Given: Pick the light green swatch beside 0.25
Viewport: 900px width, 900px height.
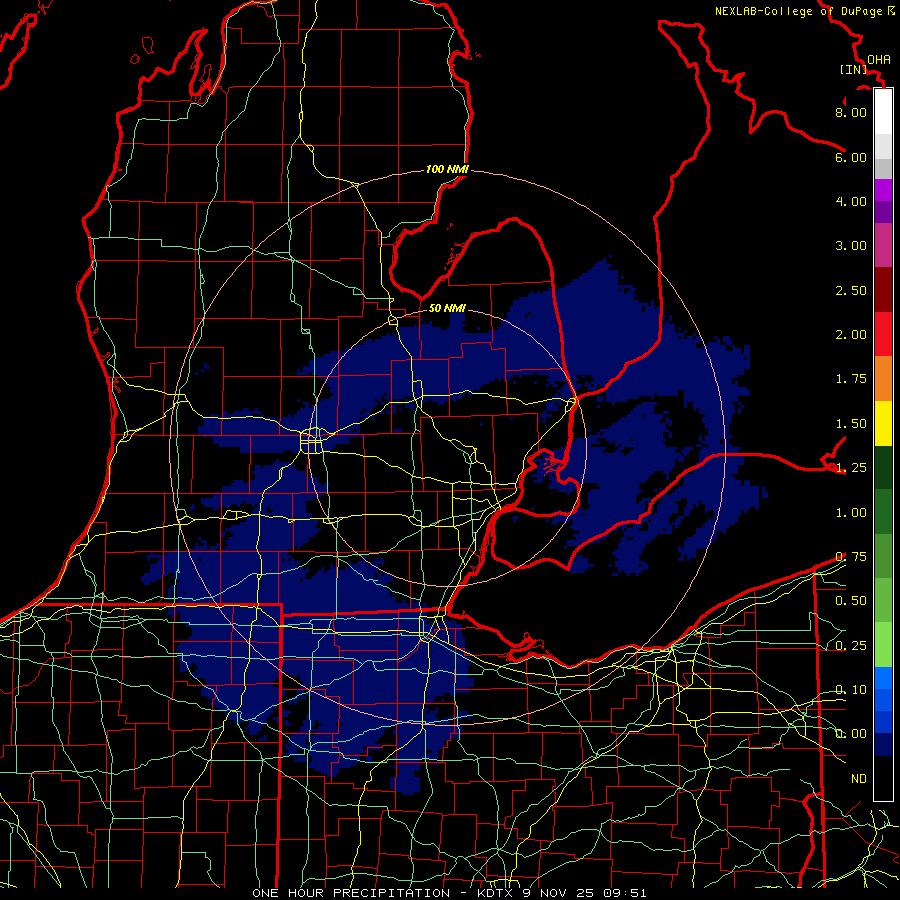Looking at the screenshot, I should pyautogui.click(x=883, y=645).
